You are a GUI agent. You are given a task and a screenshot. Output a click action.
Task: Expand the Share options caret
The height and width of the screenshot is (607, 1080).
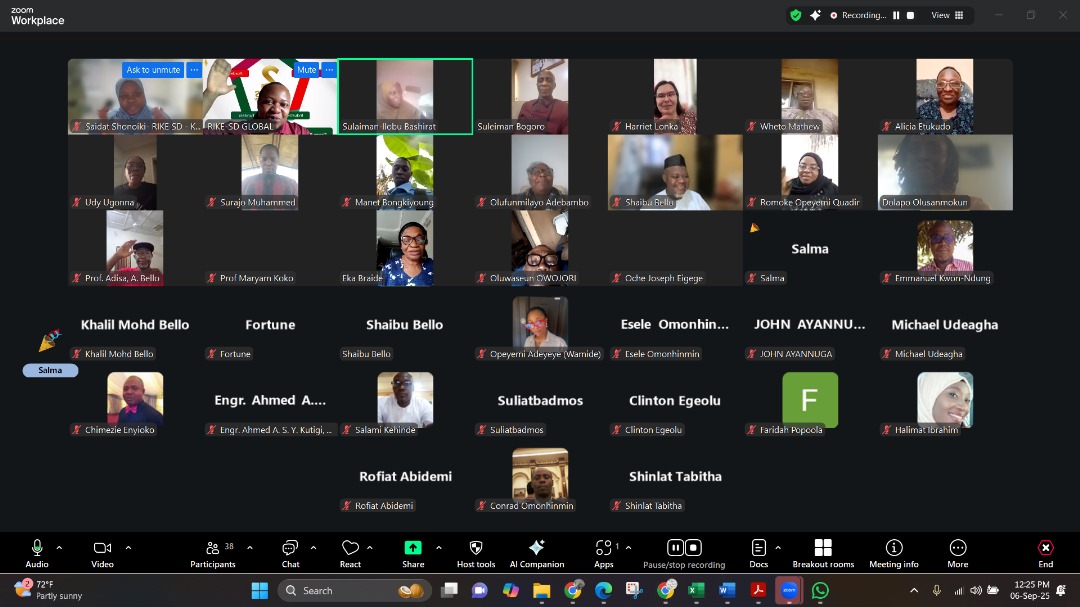click(439, 548)
